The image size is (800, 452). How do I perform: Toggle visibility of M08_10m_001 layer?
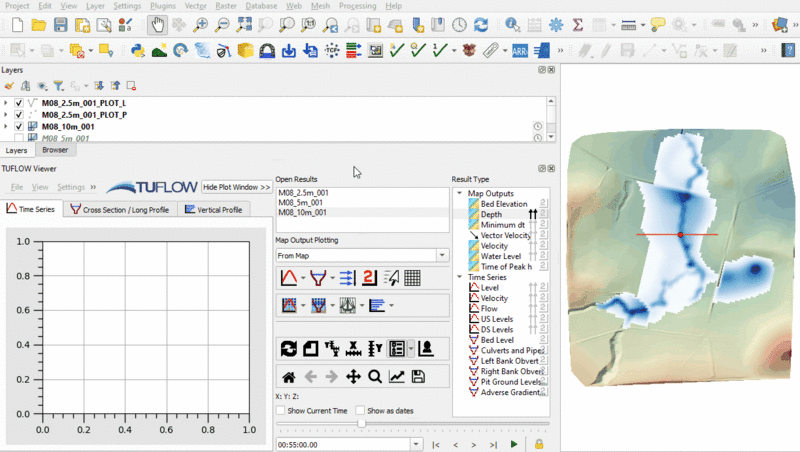pos(18,127)
